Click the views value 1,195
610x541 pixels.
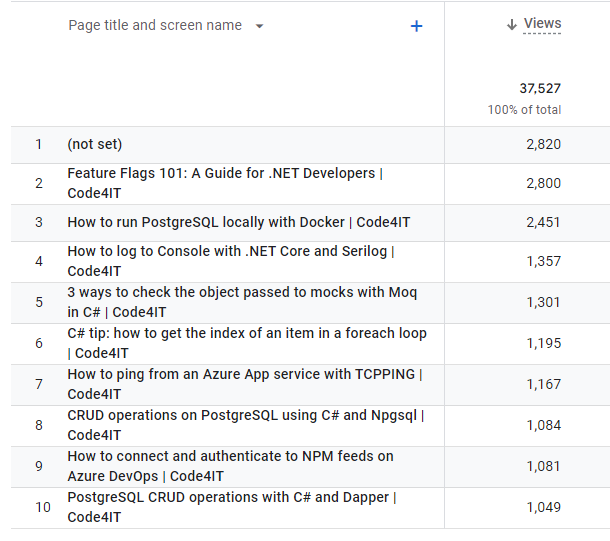pyautogui.click(x=543, y=343)
